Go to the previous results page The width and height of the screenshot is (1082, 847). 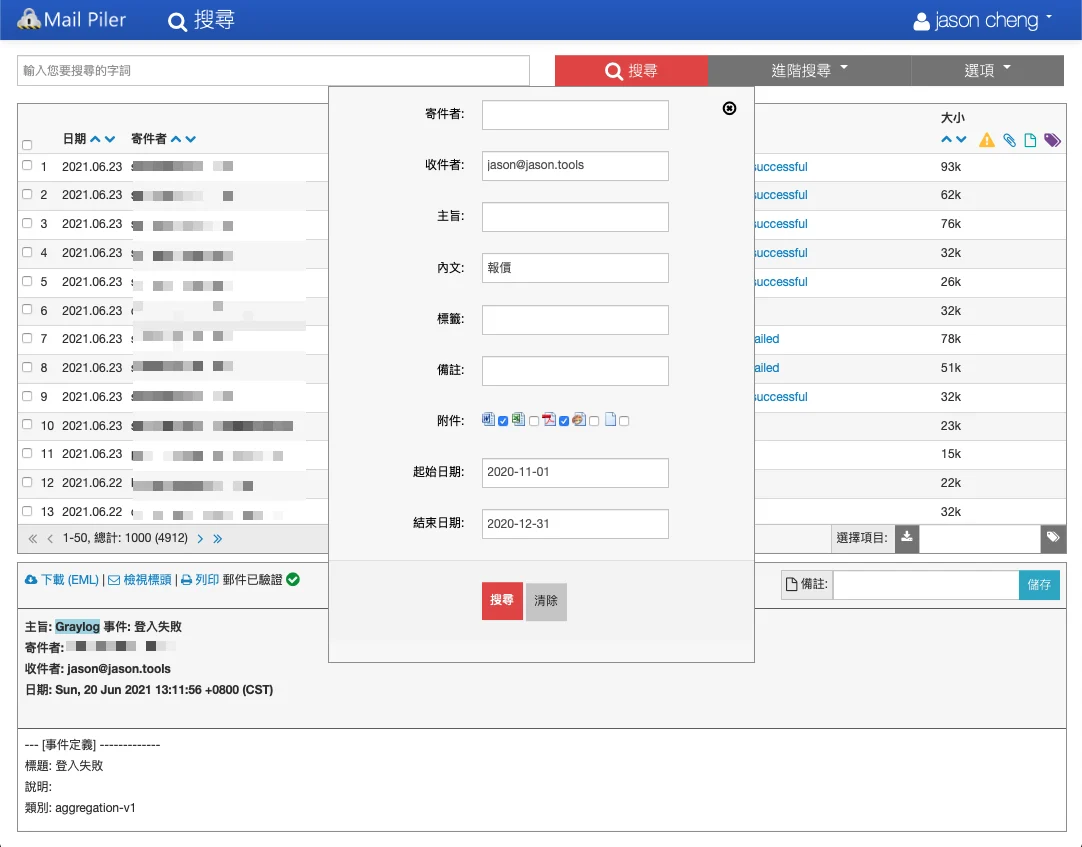point(50,538)
